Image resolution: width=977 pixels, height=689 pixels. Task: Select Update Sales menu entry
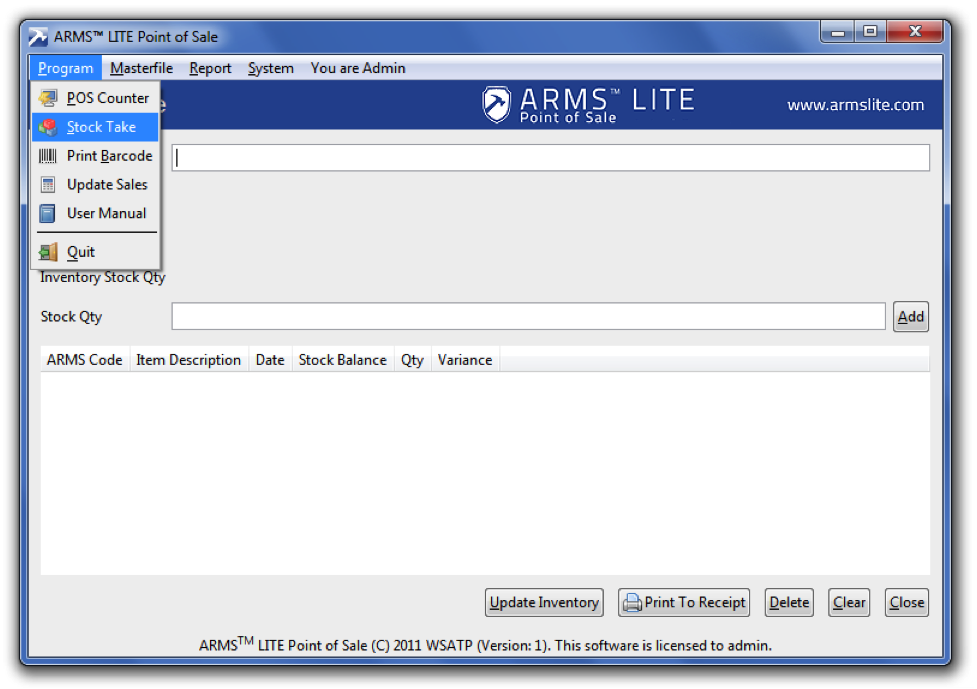click(x=95, y=184)
